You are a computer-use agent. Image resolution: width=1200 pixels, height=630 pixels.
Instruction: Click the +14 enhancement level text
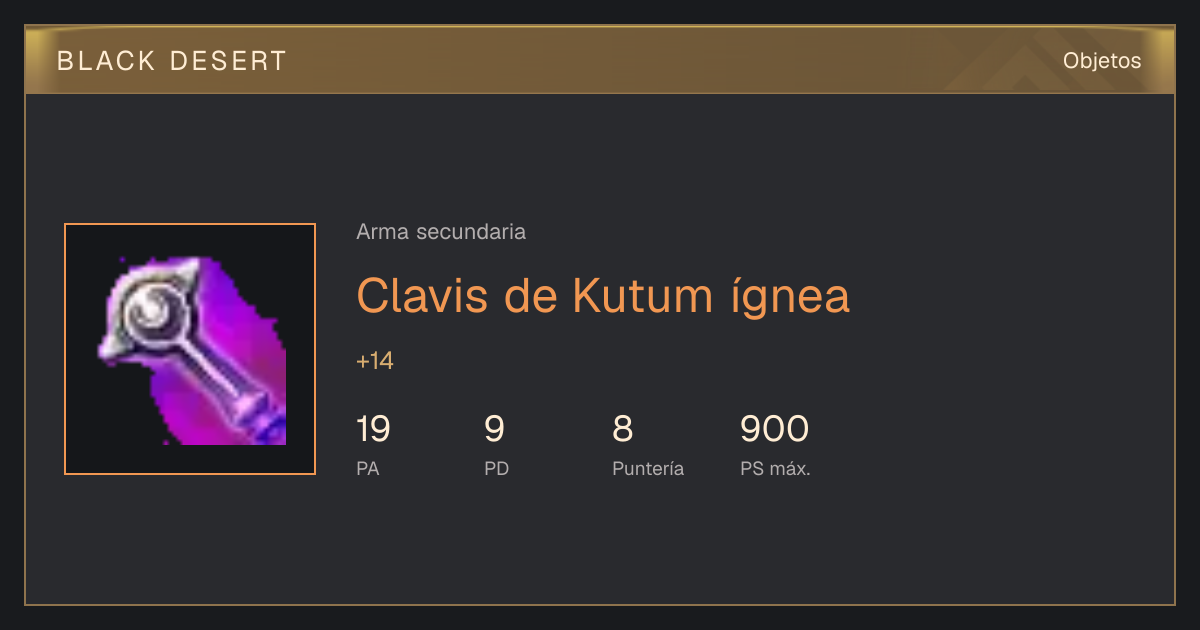375,361
